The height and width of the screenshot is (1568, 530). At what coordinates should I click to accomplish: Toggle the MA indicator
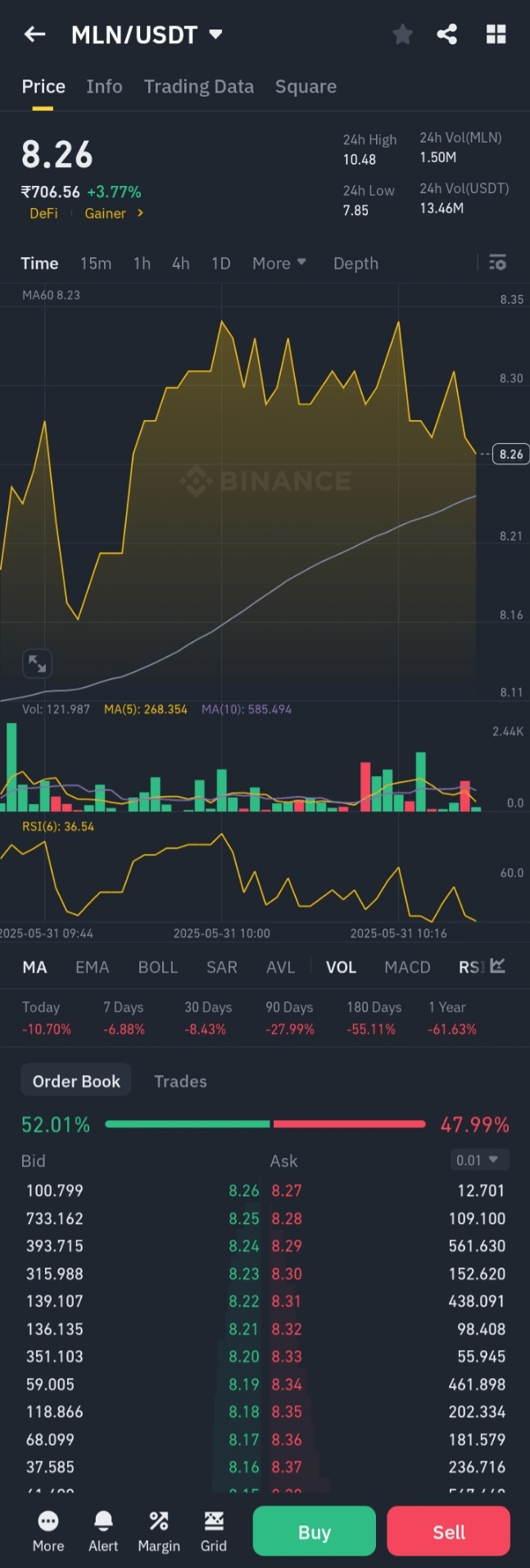tap(34, 967)
